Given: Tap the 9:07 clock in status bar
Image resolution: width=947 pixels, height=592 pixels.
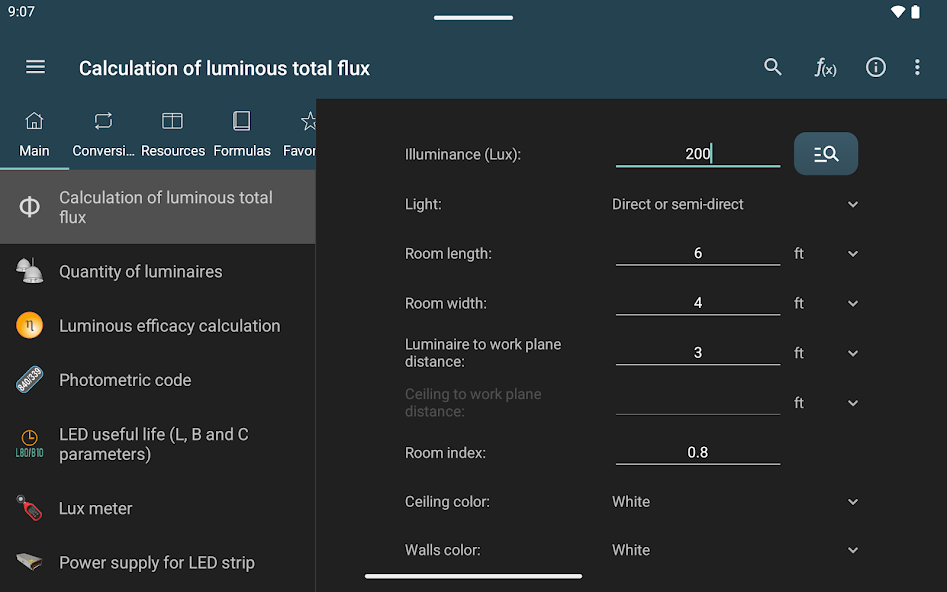Looking at the screenshot, I should point(21,11).
